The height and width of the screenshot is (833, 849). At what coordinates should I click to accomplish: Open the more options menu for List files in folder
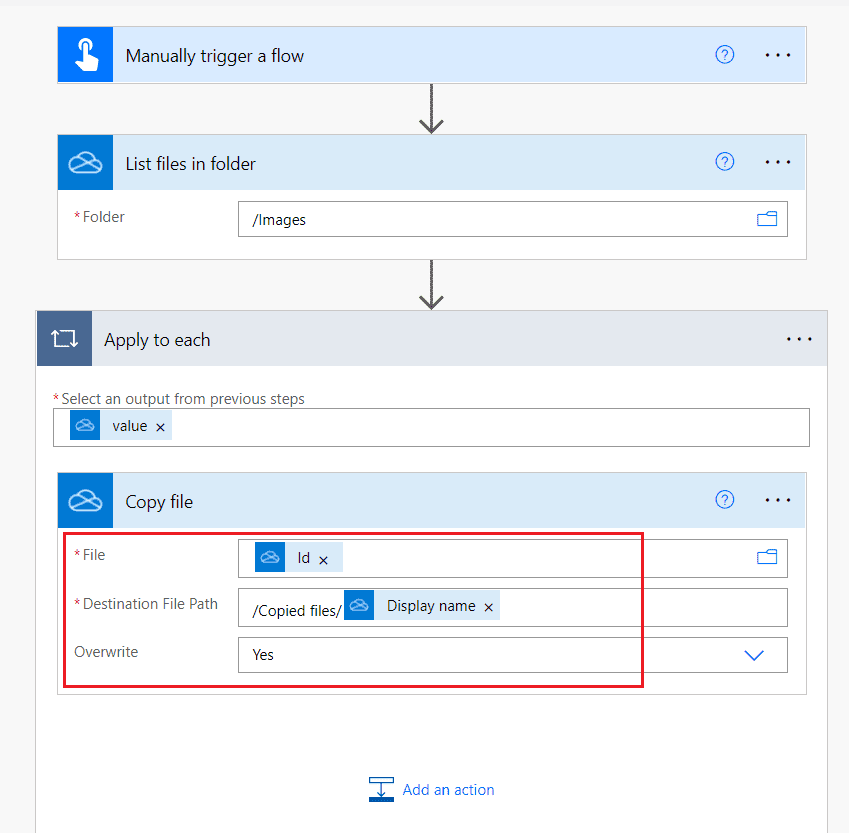tap(778, 162)
